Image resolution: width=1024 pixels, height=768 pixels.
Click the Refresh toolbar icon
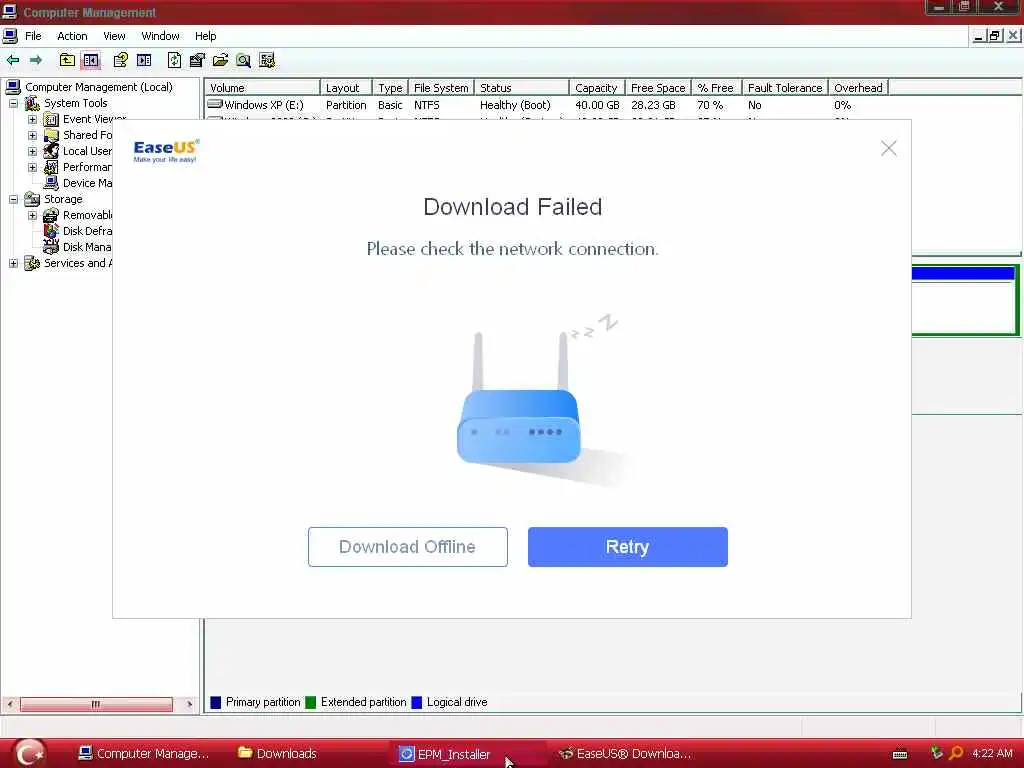pyautogui.click(x=174, y=60)
